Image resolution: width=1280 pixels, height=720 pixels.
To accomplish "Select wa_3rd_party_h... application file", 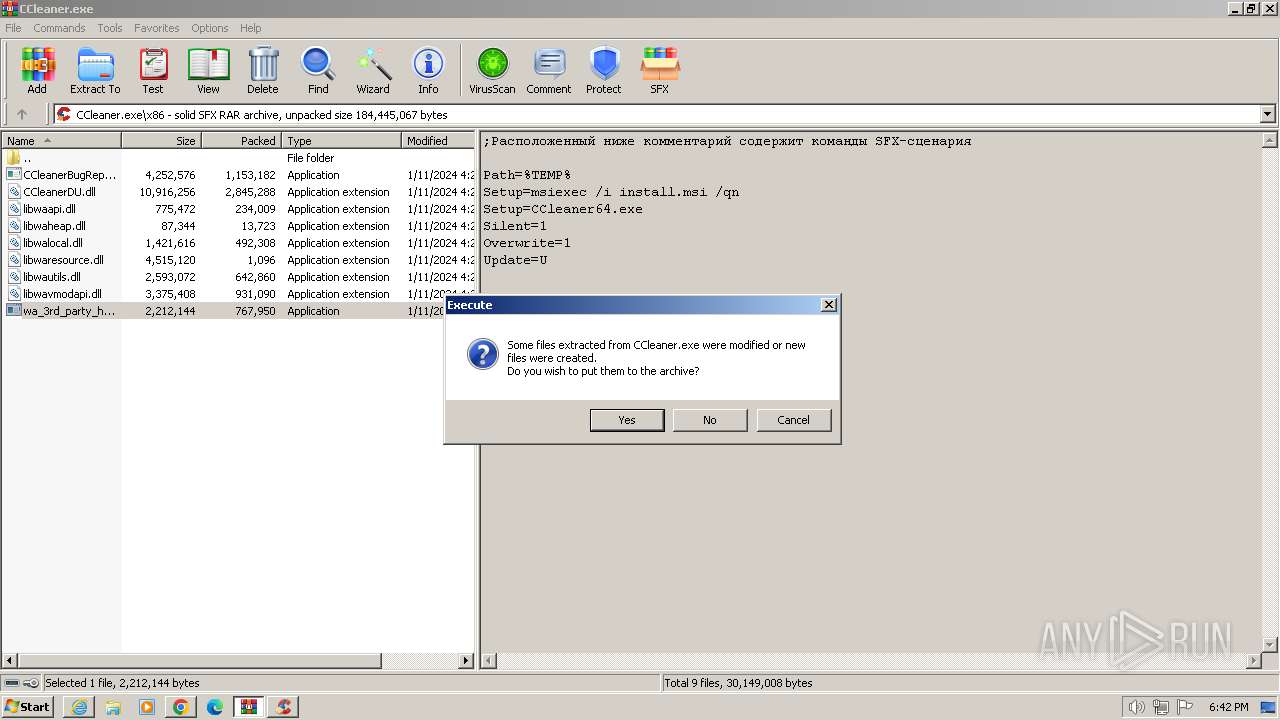I will point(238,311).
